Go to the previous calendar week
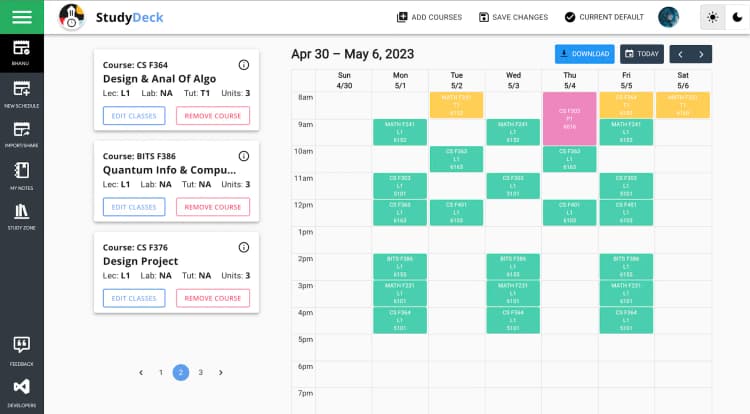 [679, 54]
